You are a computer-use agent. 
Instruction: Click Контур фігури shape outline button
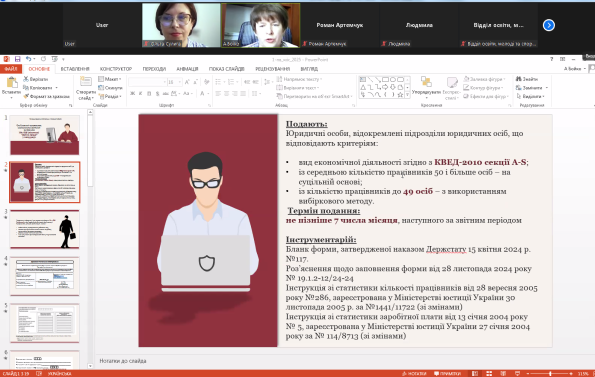point(484,88)
